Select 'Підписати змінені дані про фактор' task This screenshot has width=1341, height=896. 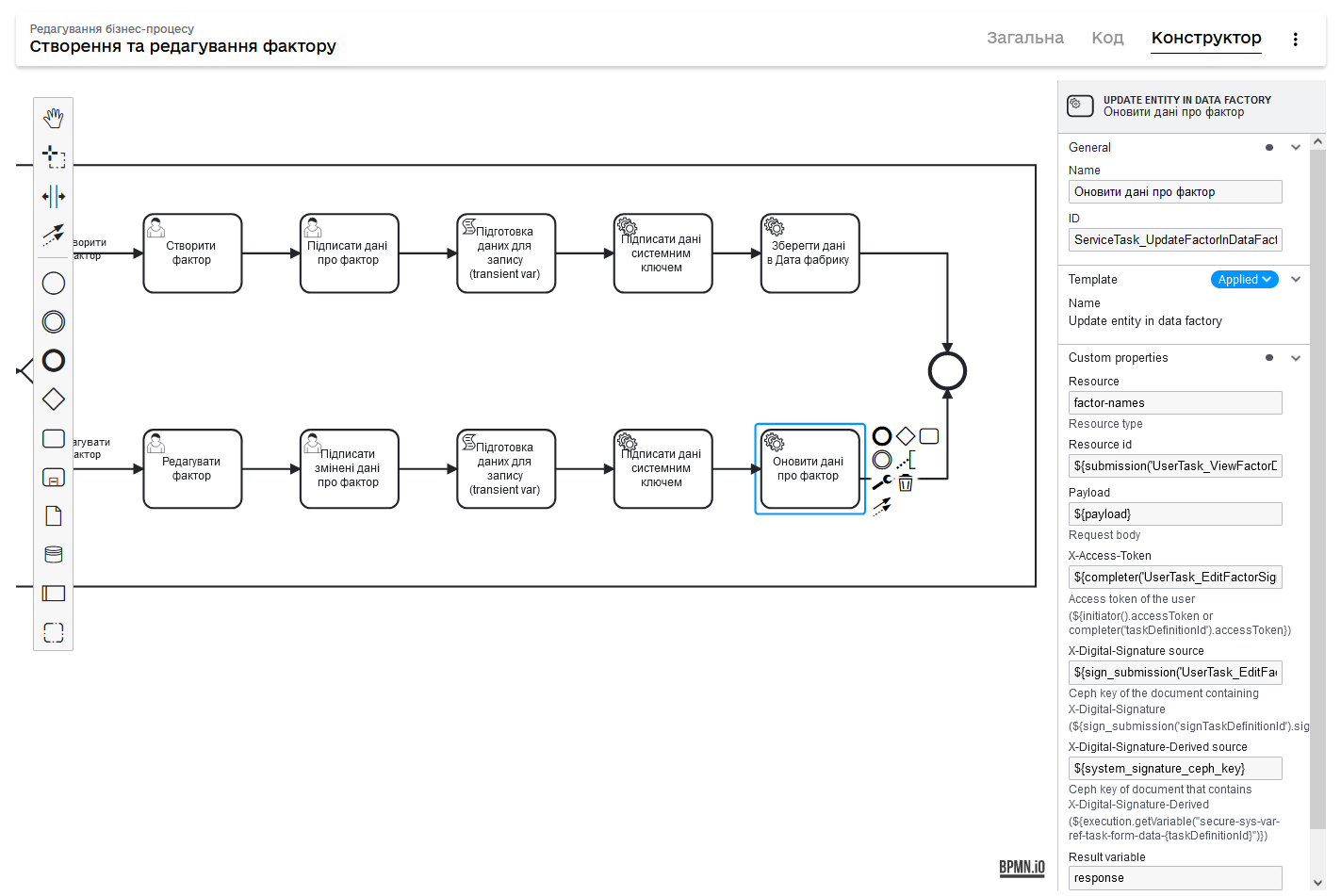350,469
